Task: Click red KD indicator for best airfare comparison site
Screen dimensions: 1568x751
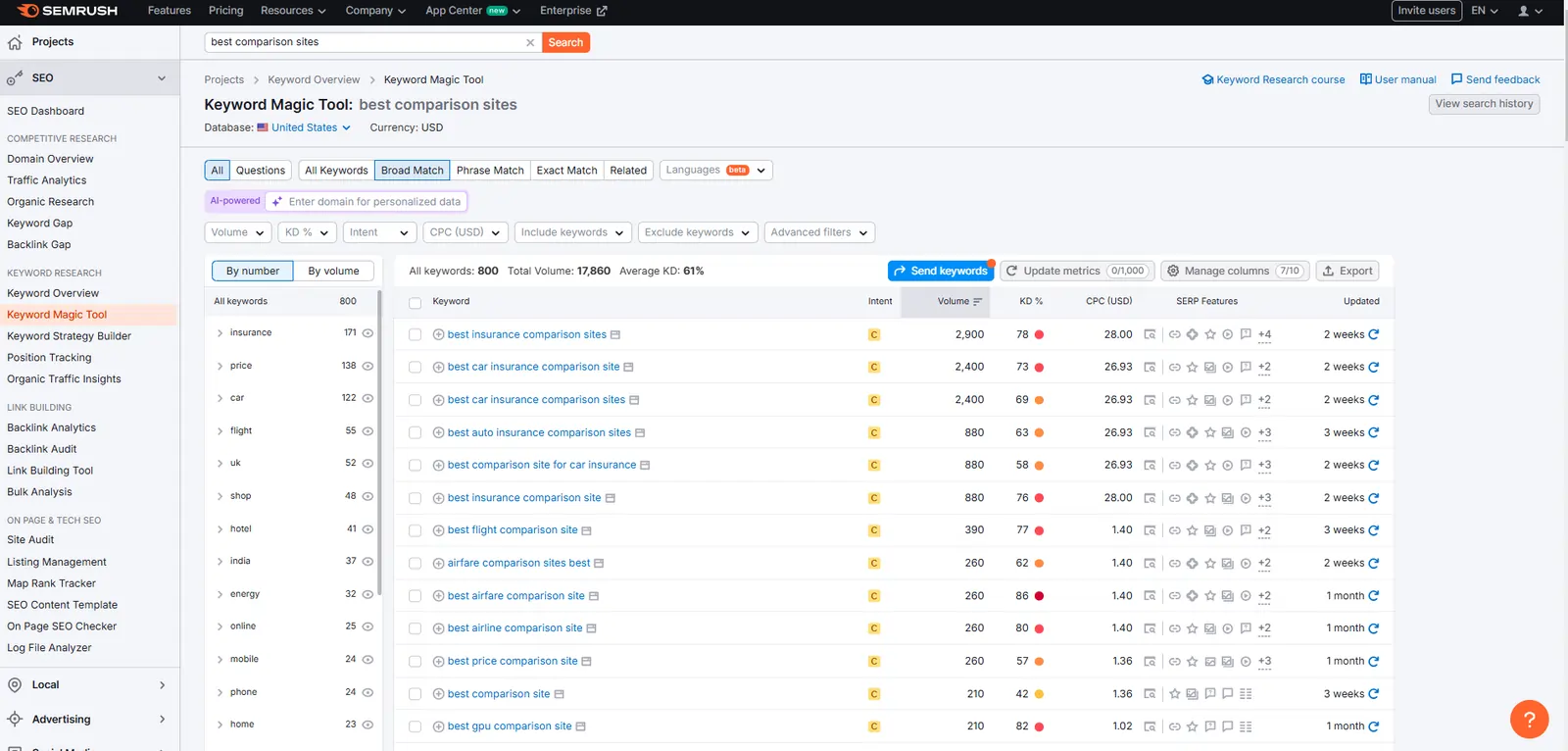Action: click(1039, 596)
